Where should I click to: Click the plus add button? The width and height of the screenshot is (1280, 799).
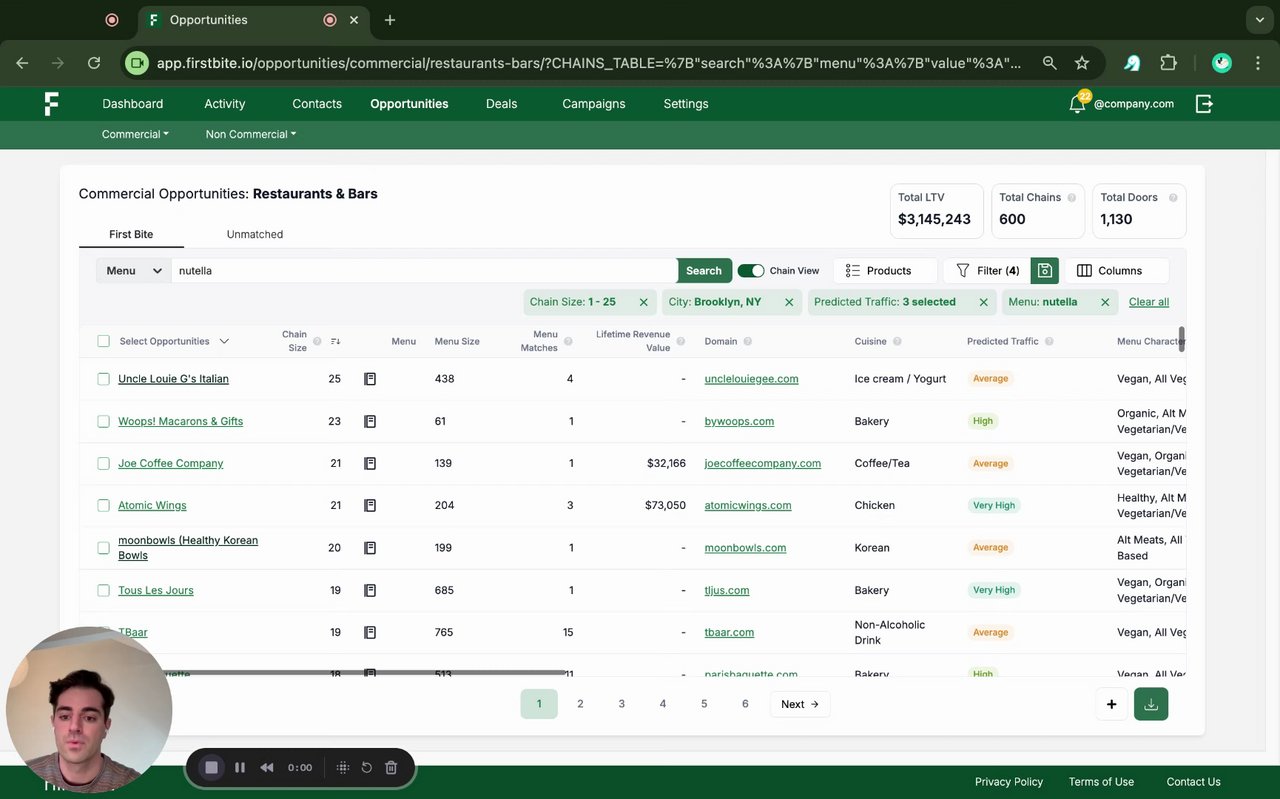[1111, 704]
